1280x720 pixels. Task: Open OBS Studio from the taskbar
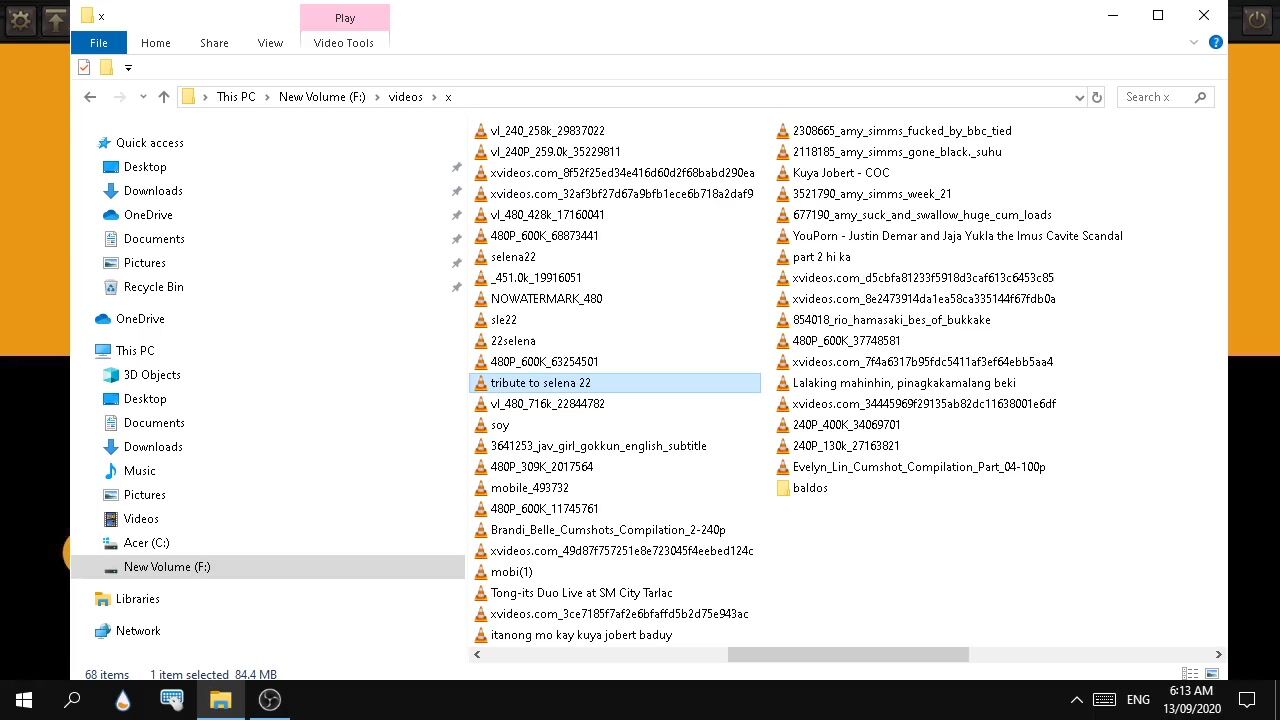(x=270, y=700)
